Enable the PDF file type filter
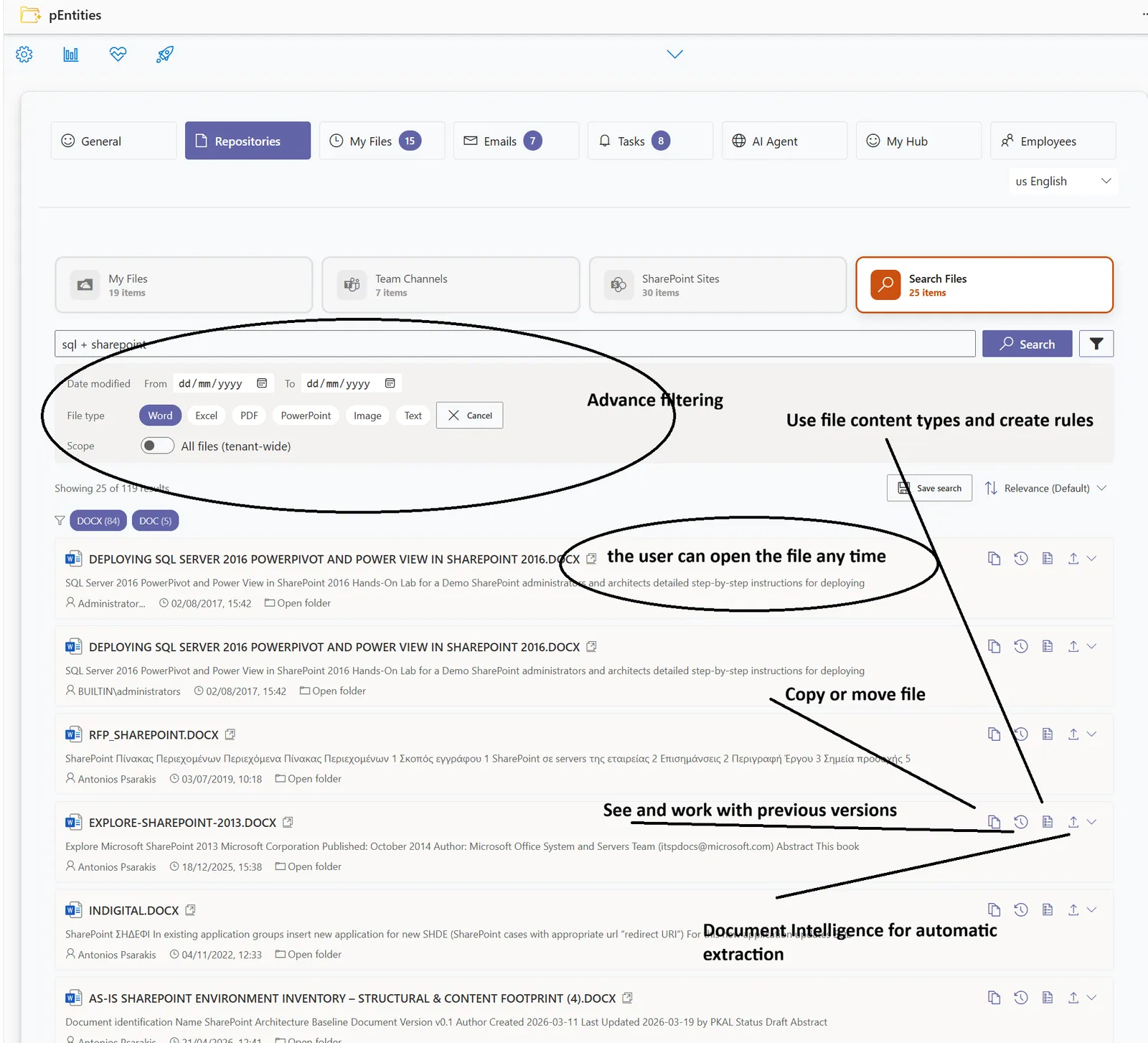The height and width of the screenshot is (1043, 1148). [x=249, y=416]
